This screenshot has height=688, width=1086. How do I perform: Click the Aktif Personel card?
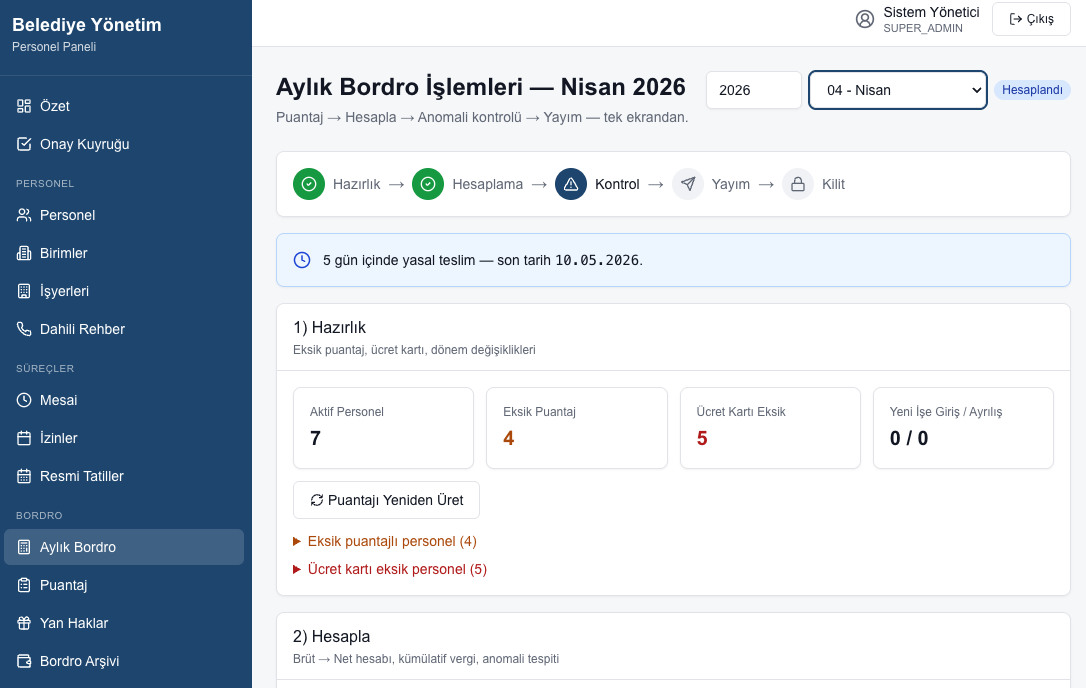(383, 427)
